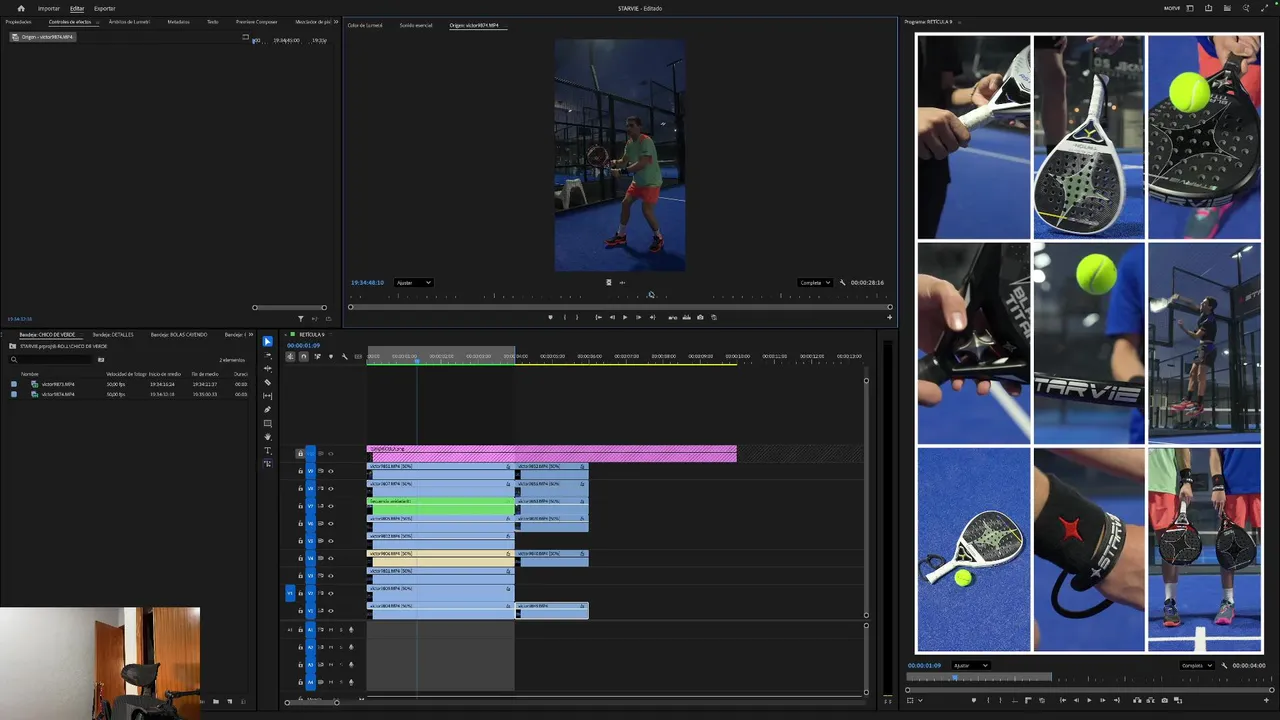Image resolution: width=1280 pixels, height=720 pixels.
Task: Toggle sync lock on track V5
Action: [x=321, y=541]
